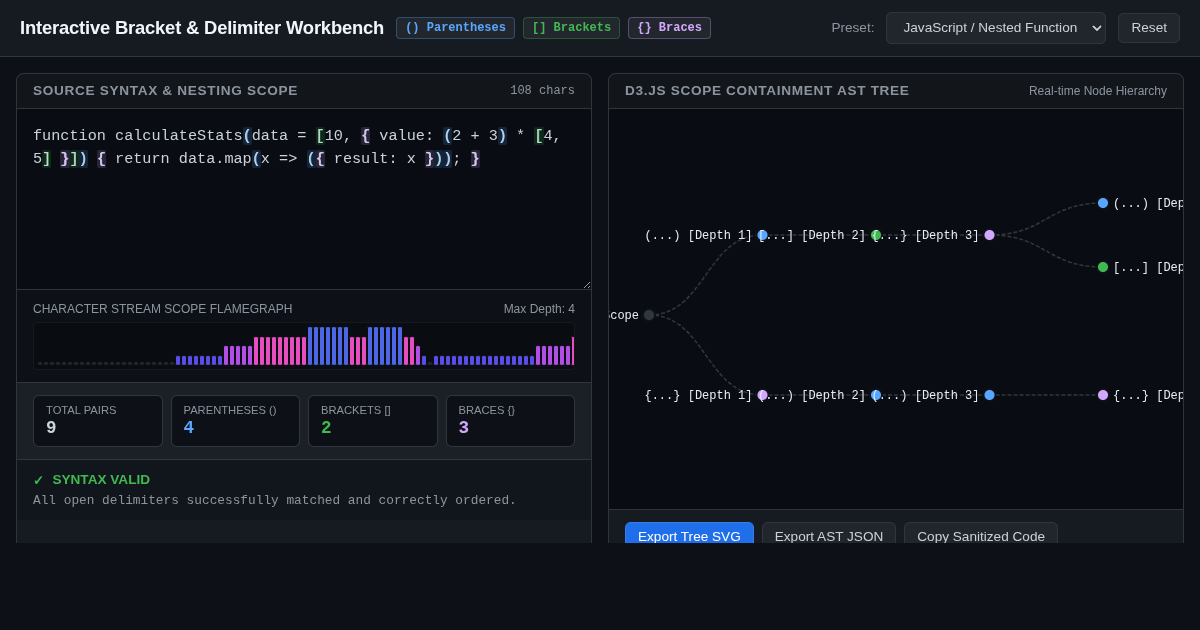The width and height of the screenshot is (1200, 630).
Task: Click the root scope node
Action: point(649,315)
